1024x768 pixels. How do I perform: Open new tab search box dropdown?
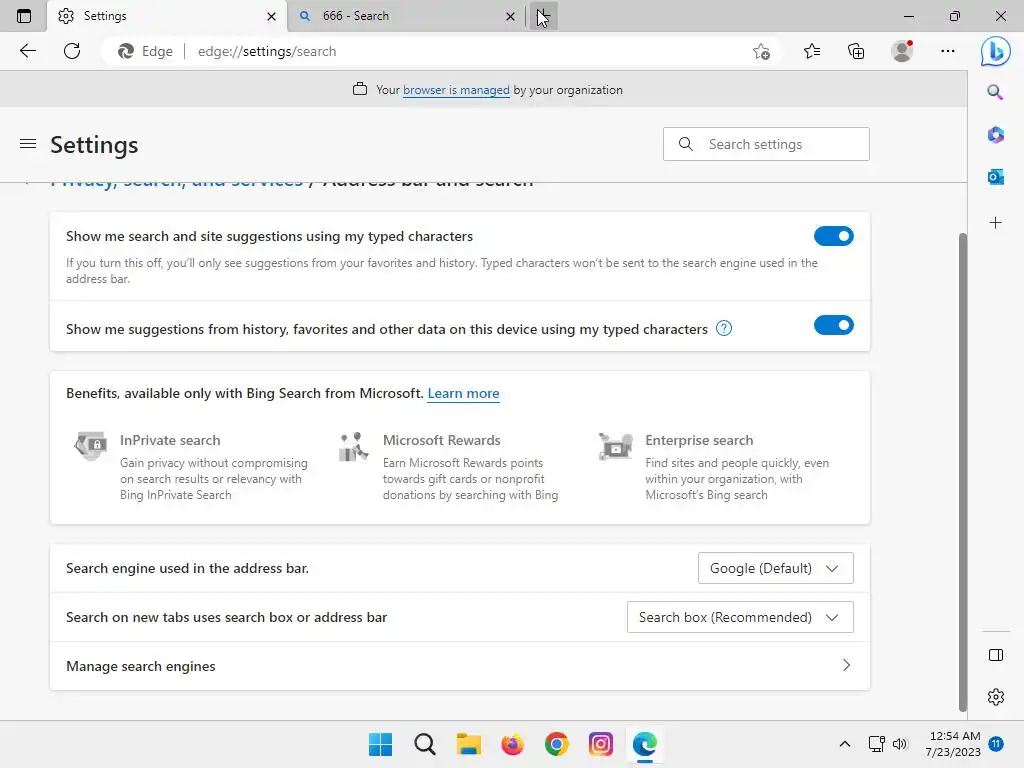tap(740, 617)
